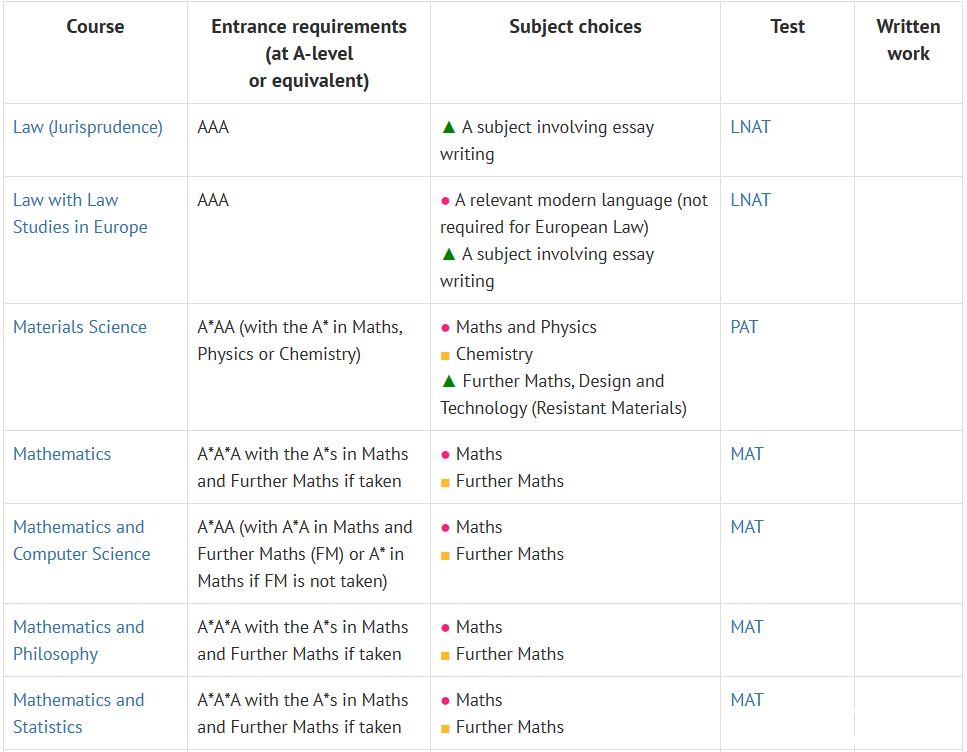This screenshot has width=967, height=752.
Task: Click LNAT link in Law (Jurisprudence) row
Action: pyautogui.click(x=750, y=127)
